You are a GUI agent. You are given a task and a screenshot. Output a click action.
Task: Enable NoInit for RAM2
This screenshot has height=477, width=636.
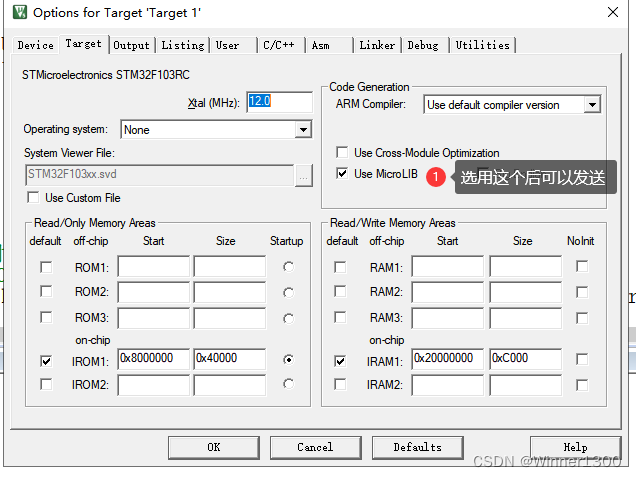582,292
